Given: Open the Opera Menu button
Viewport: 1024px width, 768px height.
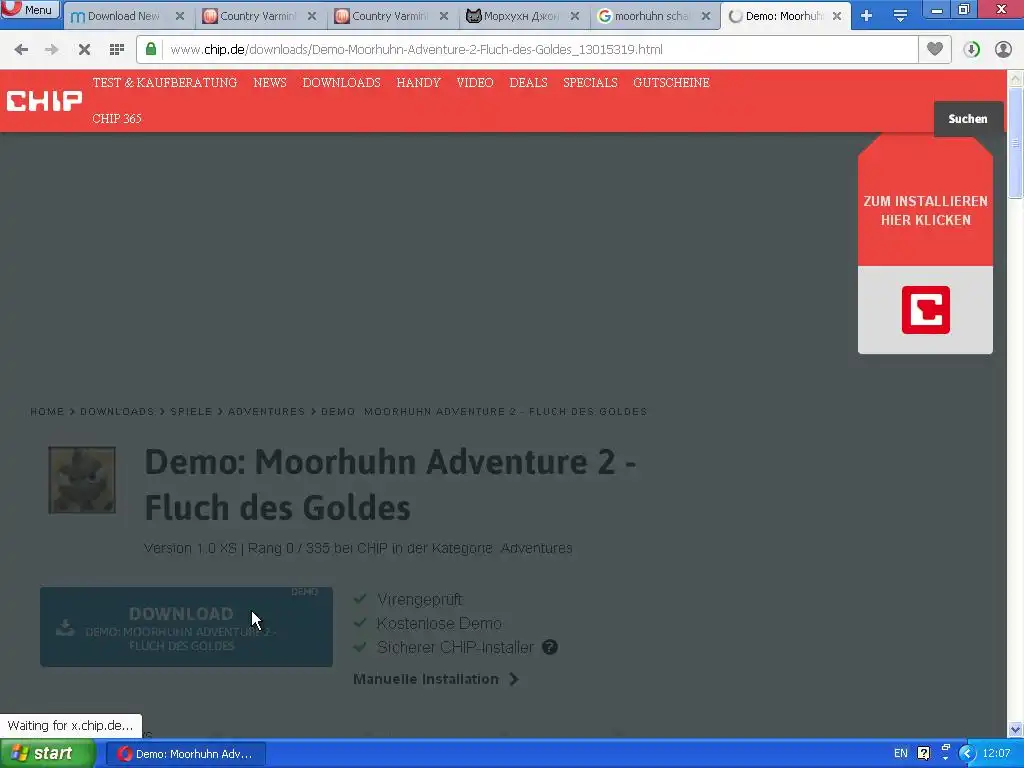Looking at the screenshot, I should click(x=30, y=9).
